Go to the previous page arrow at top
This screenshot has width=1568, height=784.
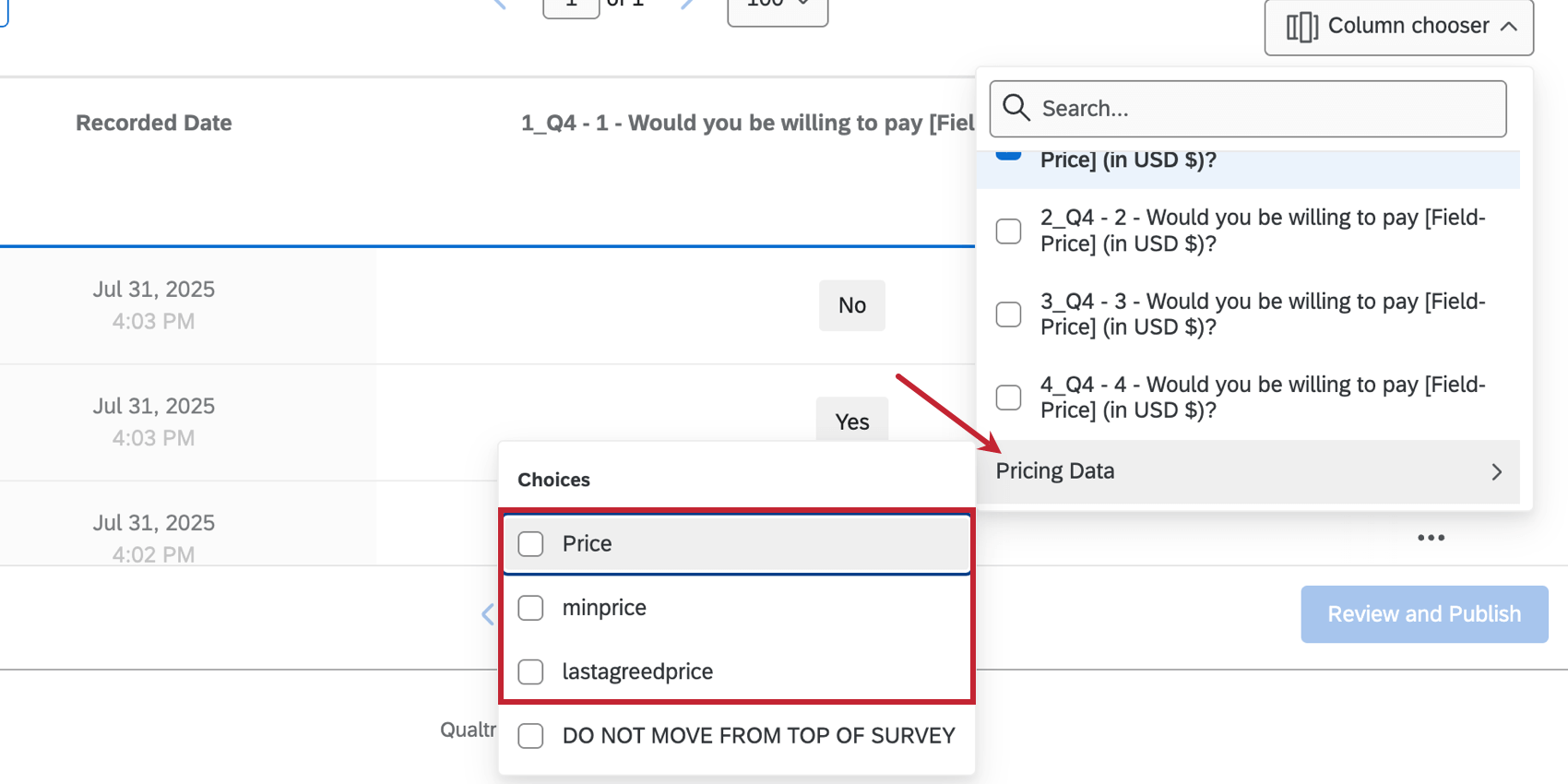tap(500, 4)
